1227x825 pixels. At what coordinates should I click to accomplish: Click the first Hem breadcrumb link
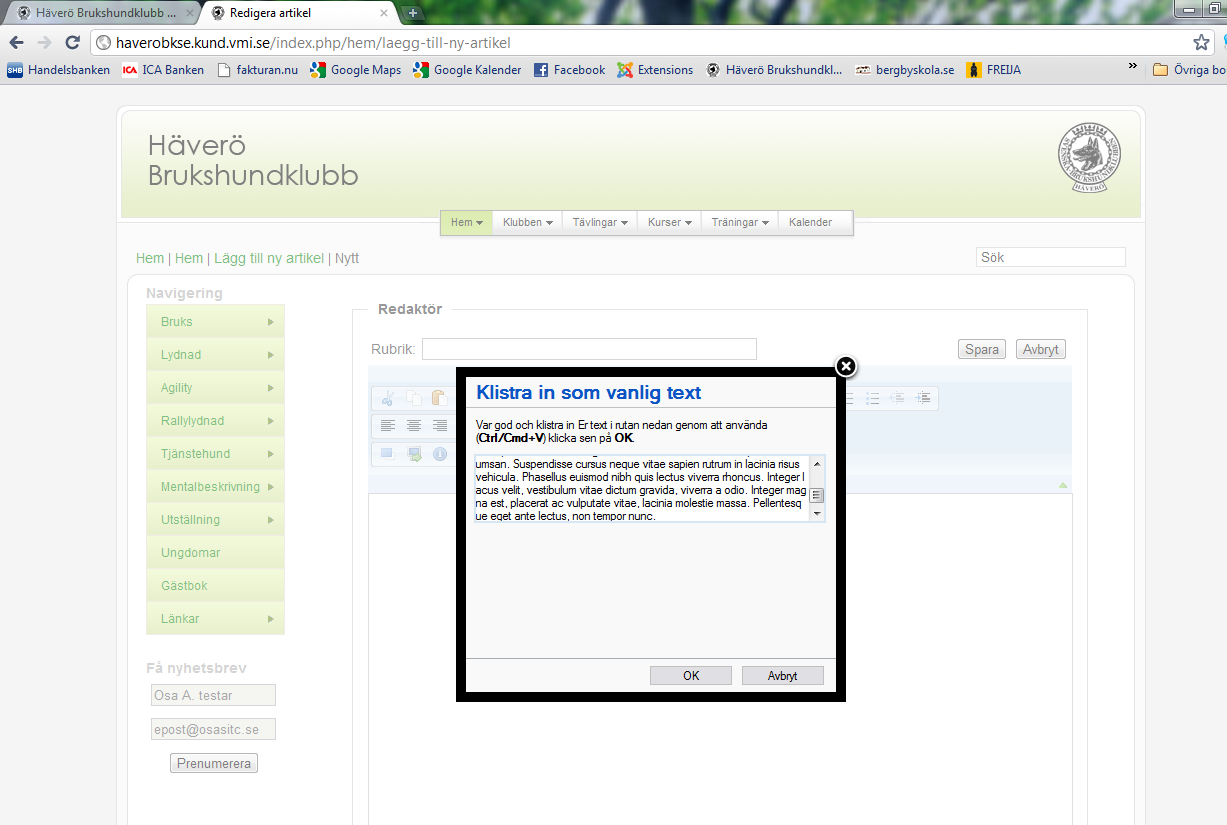(x=150, y=258)
